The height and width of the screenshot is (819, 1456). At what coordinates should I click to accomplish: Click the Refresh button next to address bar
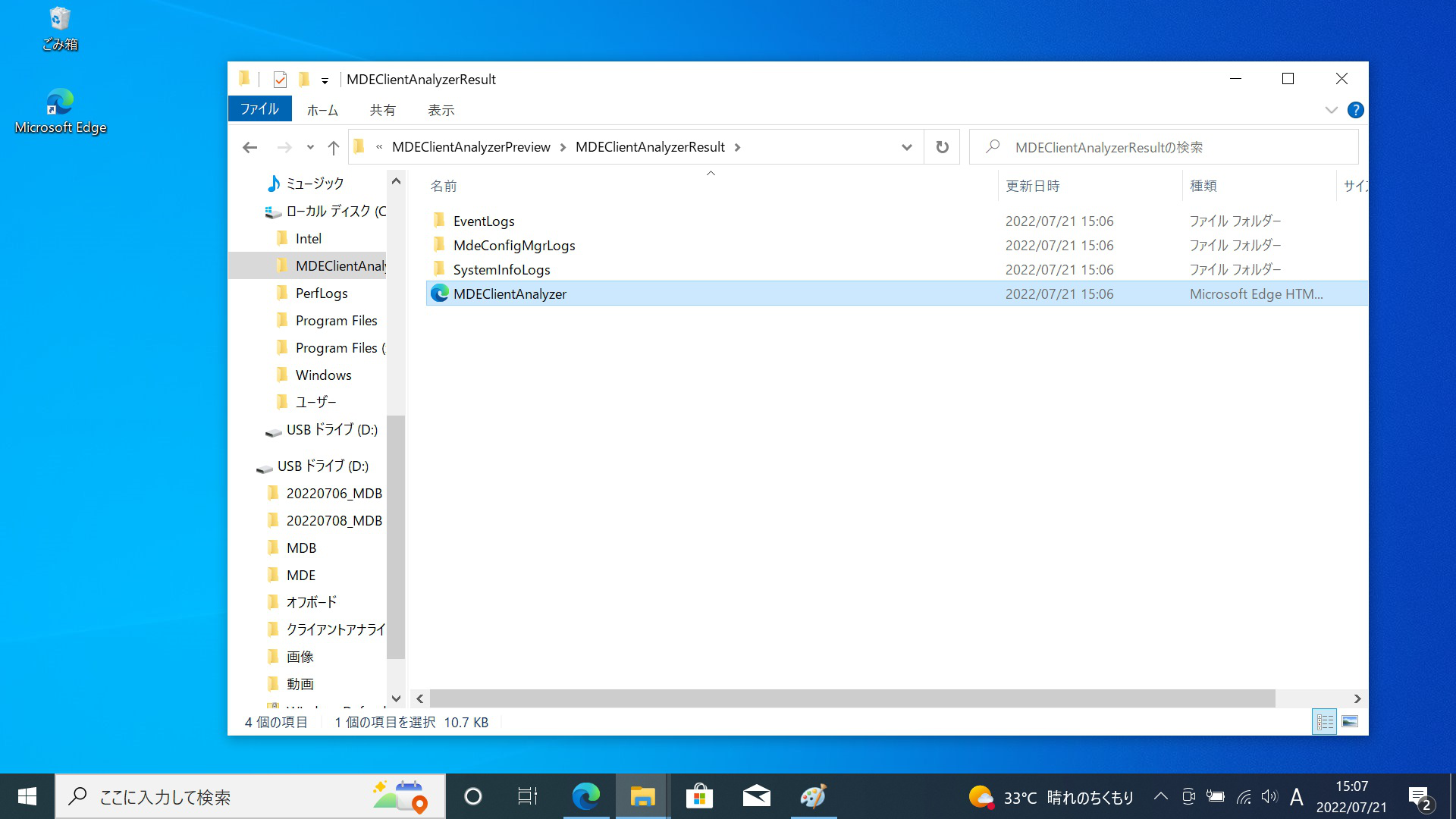[x=942, y=147]
